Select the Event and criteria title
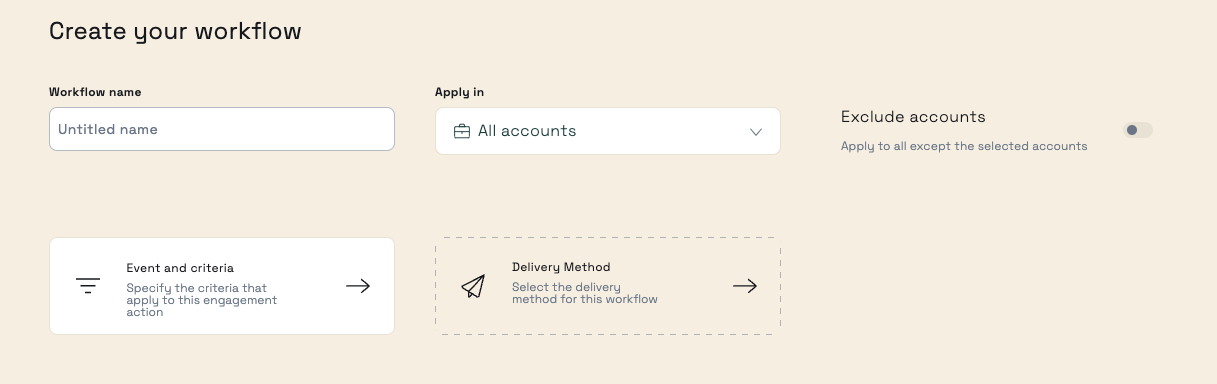Screen dimensions: 1217x384 (180, 268)
